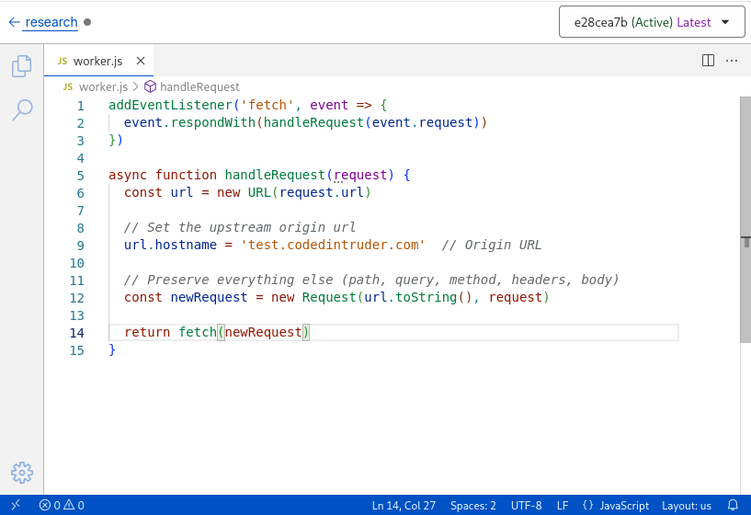
Task: Change the LF end-of-line sequence
Action: click(562, 505)
